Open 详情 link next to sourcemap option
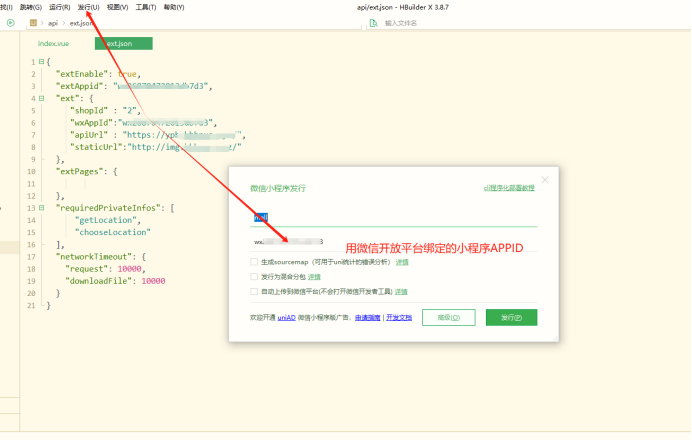The image size is (692, 441). pos(402,262)
